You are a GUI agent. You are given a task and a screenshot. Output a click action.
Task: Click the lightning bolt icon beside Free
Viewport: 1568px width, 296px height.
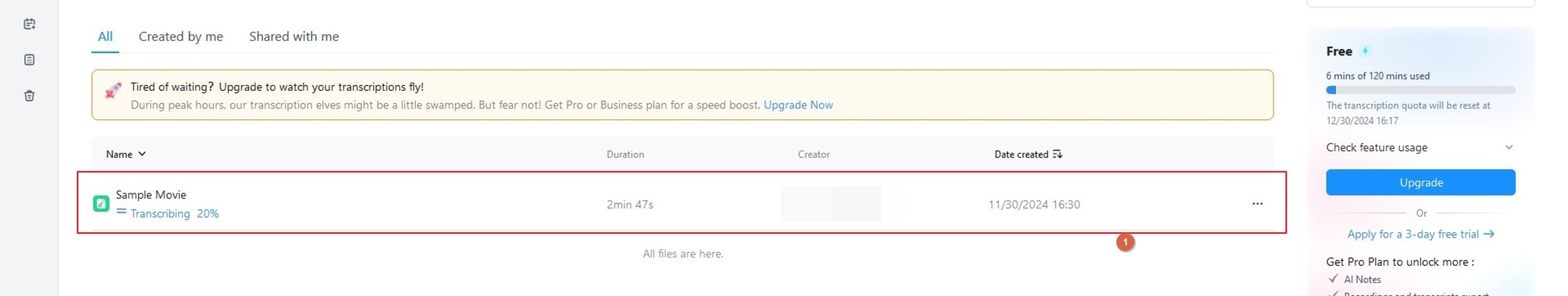[1365, 51]
